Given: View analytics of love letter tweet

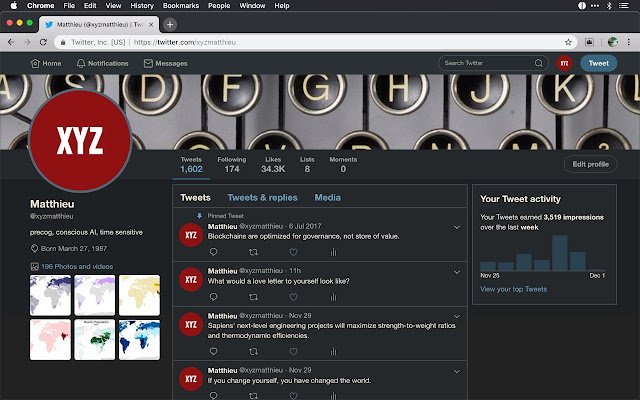Looking at the screenshot, I should [x=333, y=297].
